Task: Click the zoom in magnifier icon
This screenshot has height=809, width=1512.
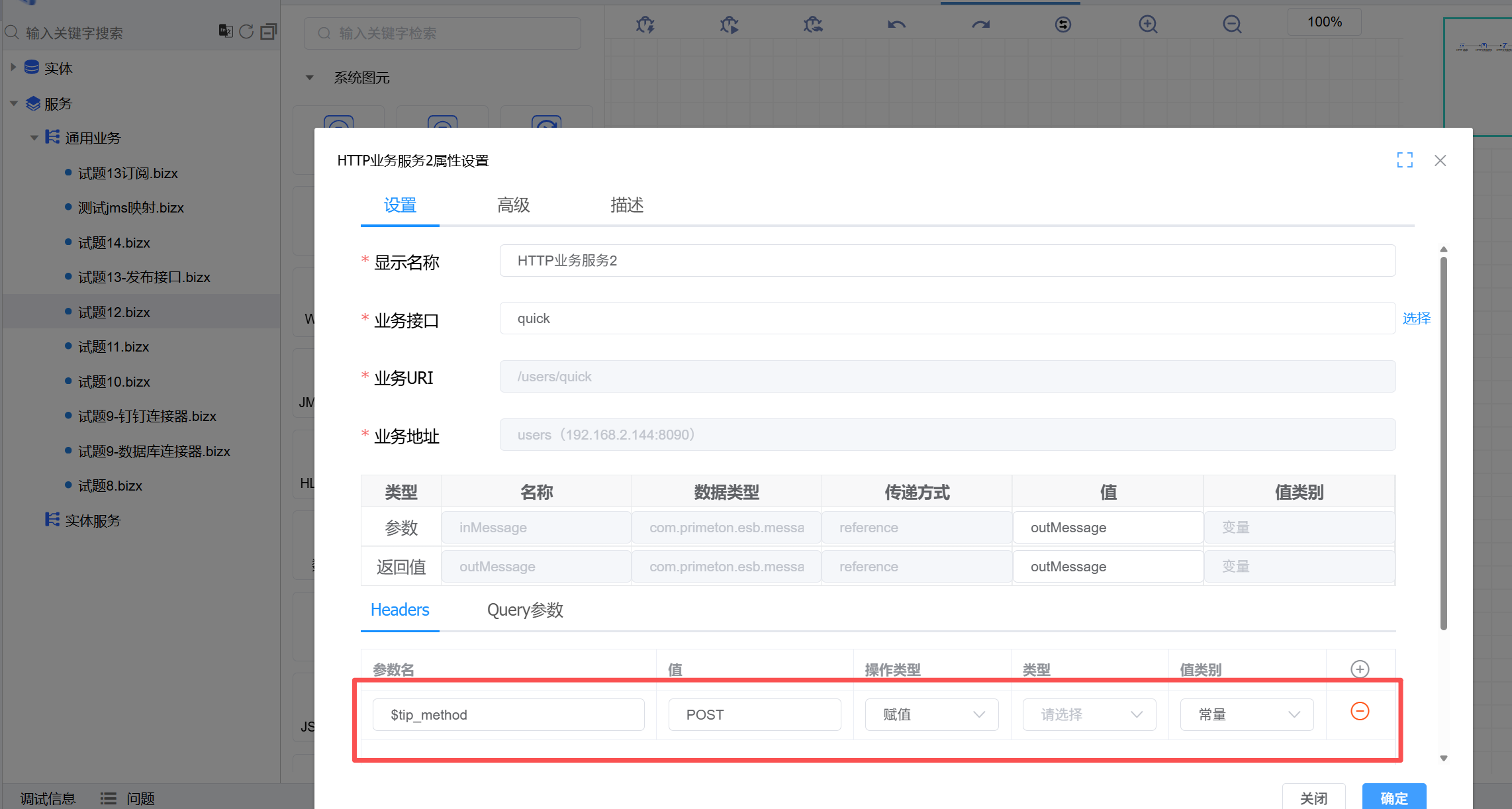Action: click(x=1148, y=25)
